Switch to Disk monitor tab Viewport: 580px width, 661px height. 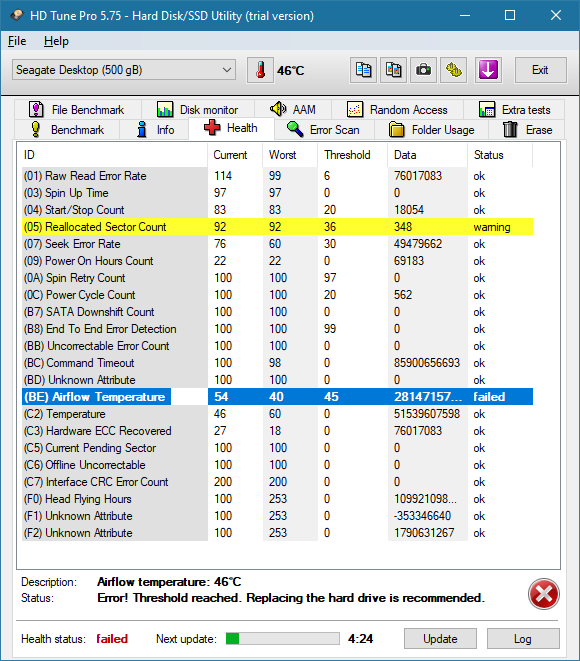[x=198, y=110]
